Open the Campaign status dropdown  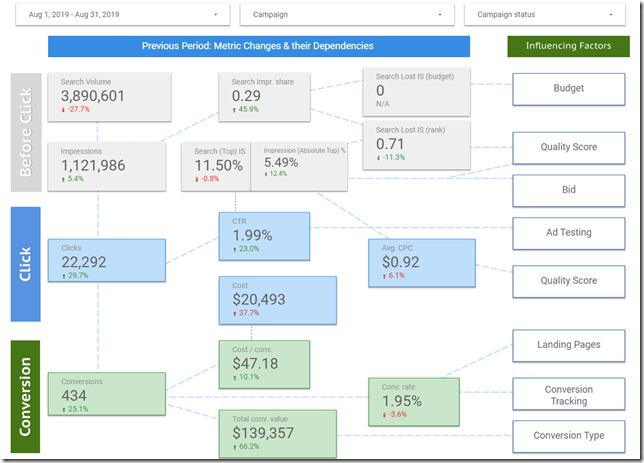click(541, 15)
